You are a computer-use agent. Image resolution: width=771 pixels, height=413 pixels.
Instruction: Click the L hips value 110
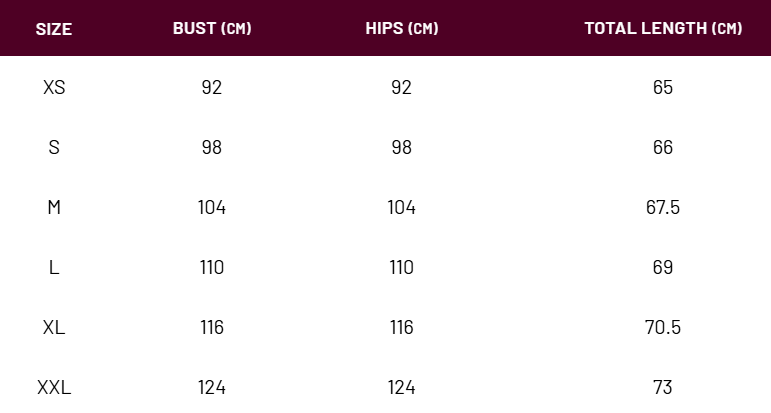coord(402,267)
